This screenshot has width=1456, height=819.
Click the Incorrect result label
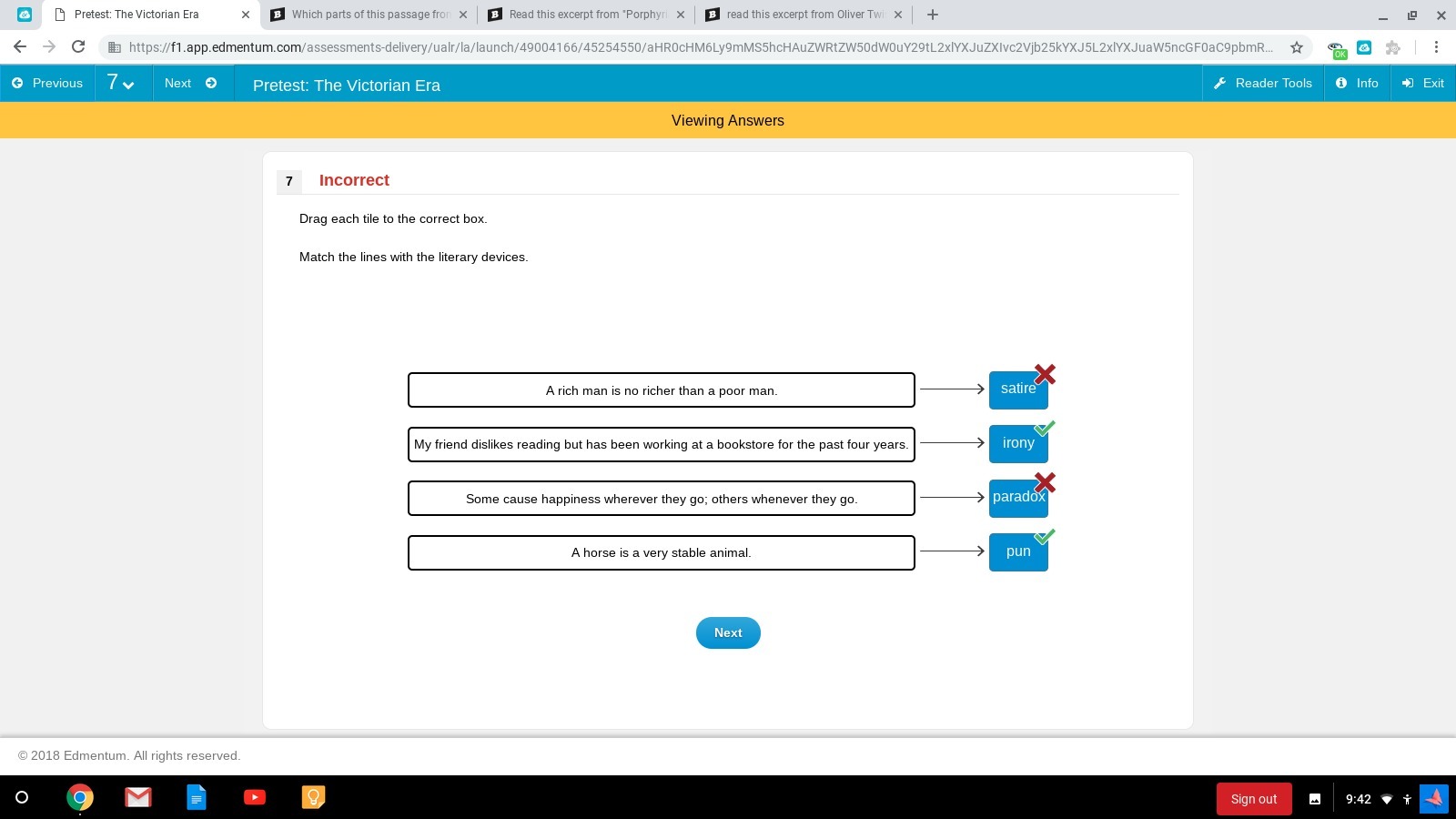tap(354, 180)
